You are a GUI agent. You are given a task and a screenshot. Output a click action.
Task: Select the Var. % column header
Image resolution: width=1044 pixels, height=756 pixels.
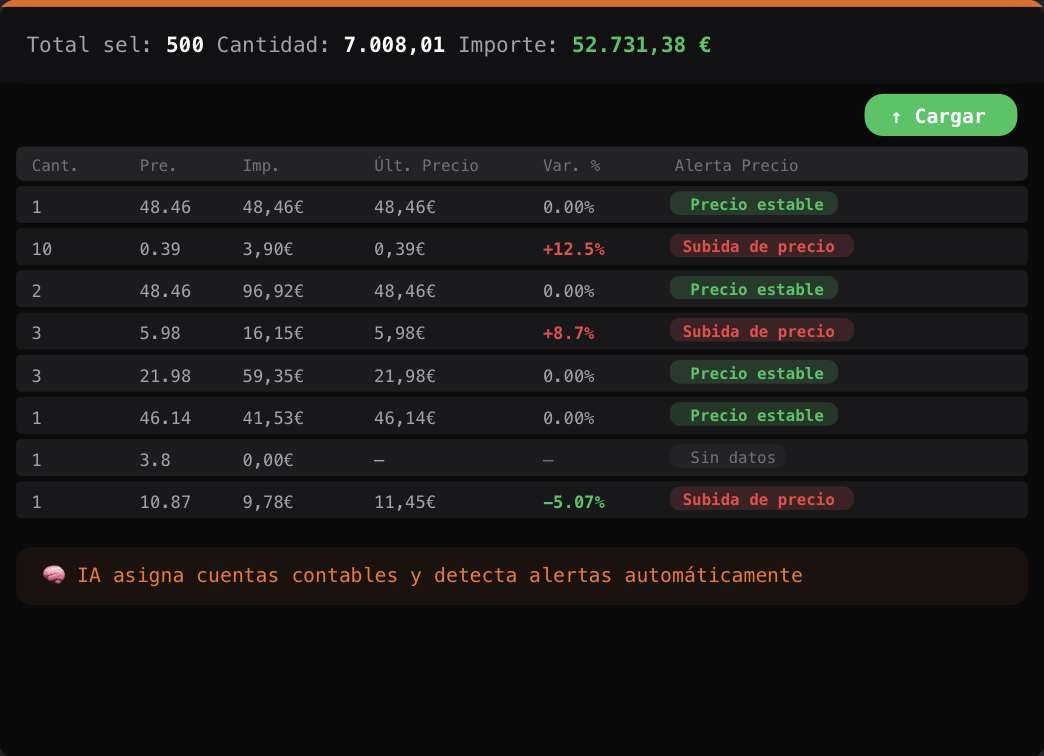(x=571, y=165)
